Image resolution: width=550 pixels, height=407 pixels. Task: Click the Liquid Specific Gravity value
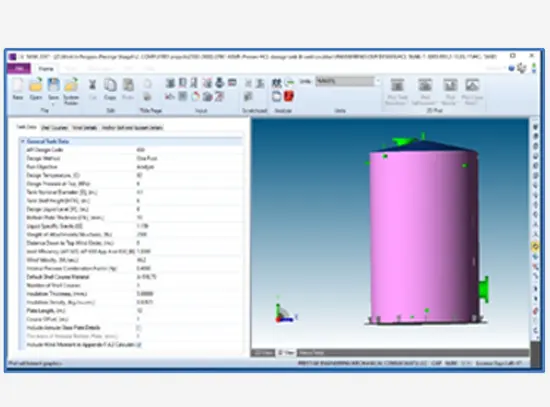coord(189,226)
